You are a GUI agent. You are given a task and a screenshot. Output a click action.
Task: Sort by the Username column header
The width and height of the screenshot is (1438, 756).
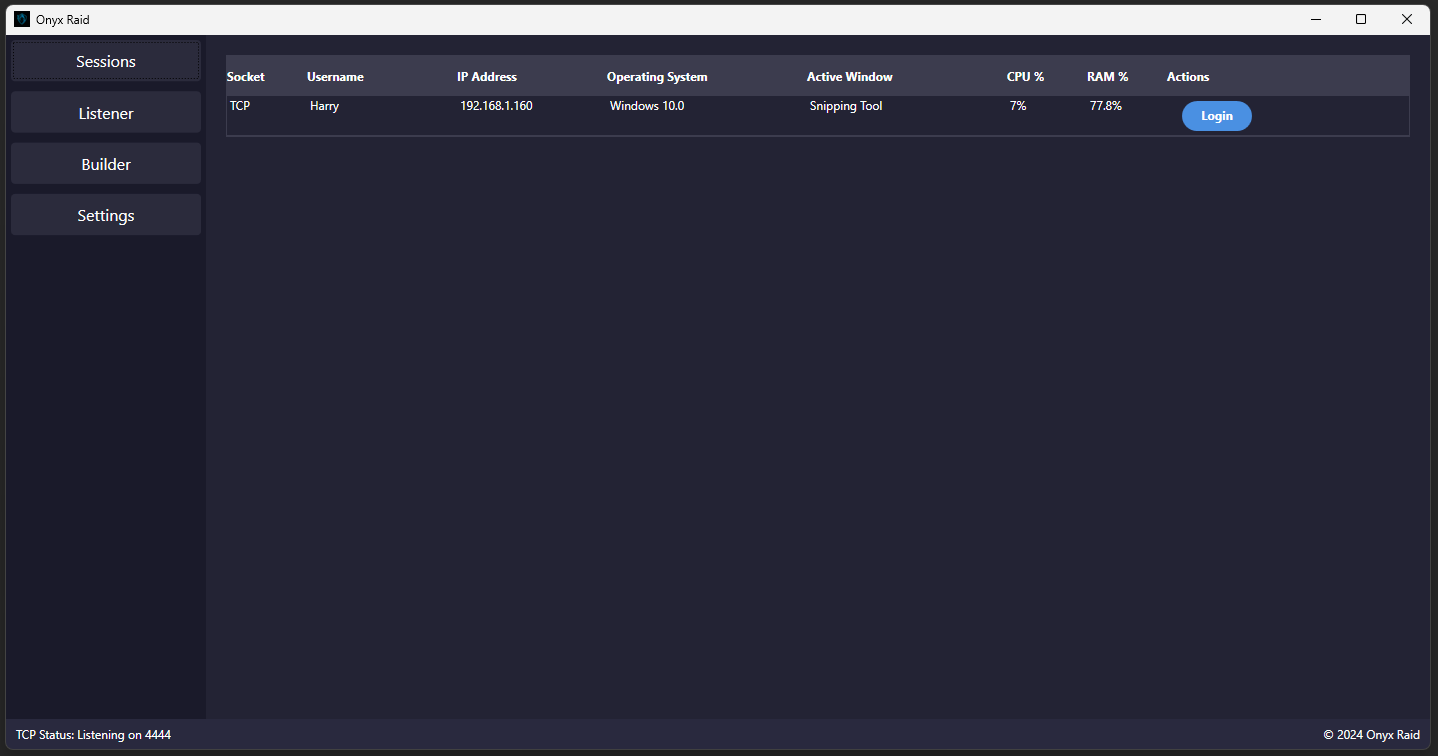coord(335,76)
